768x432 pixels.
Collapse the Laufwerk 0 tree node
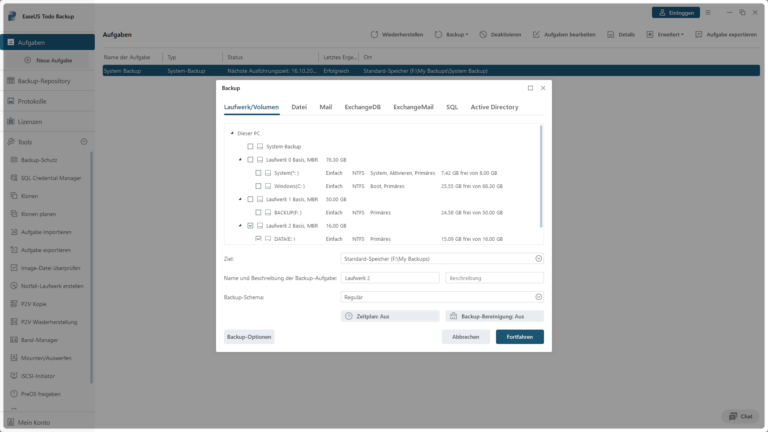(240, 160)
